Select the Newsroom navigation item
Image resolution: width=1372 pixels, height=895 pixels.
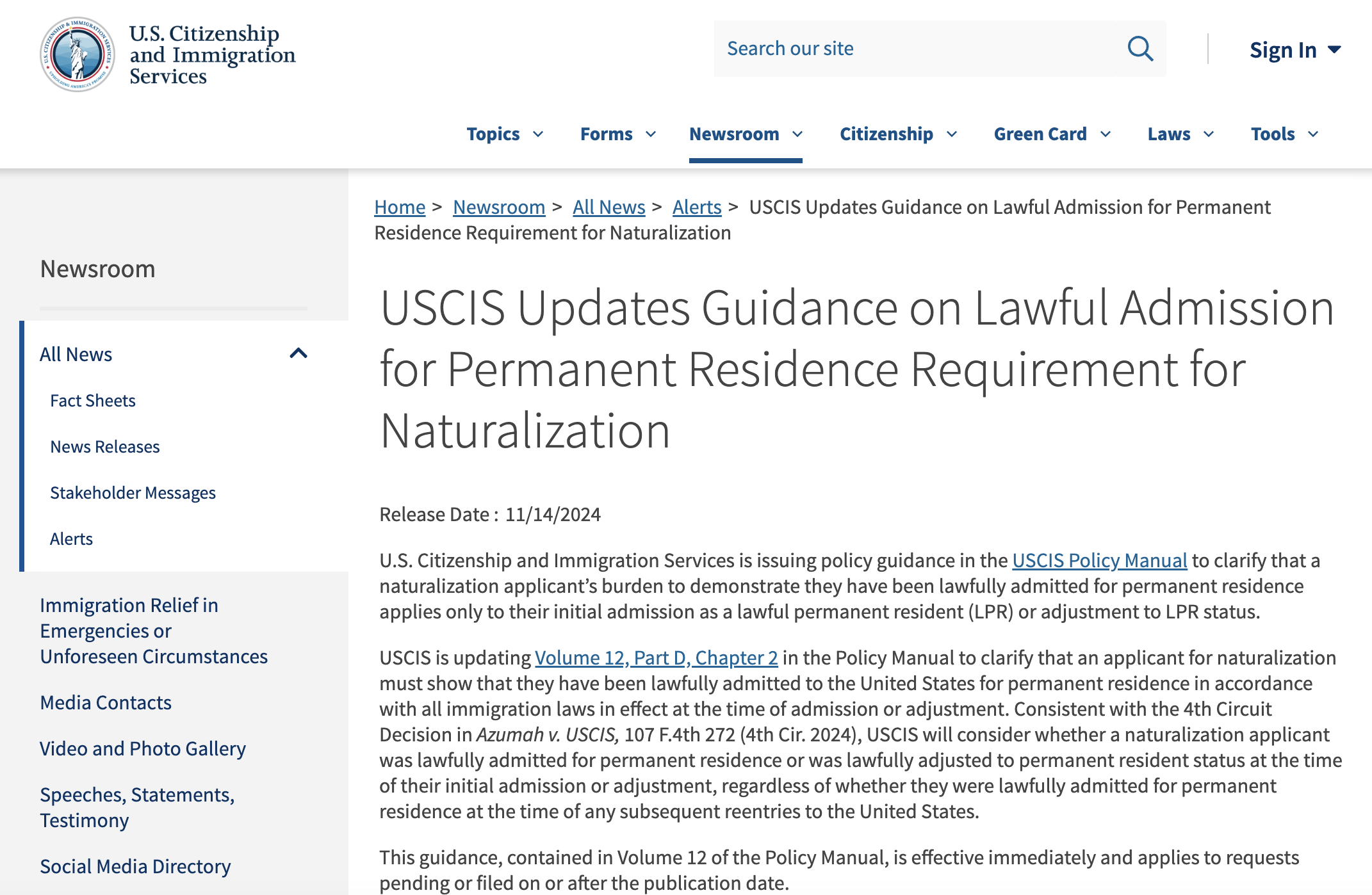(734, 134)
